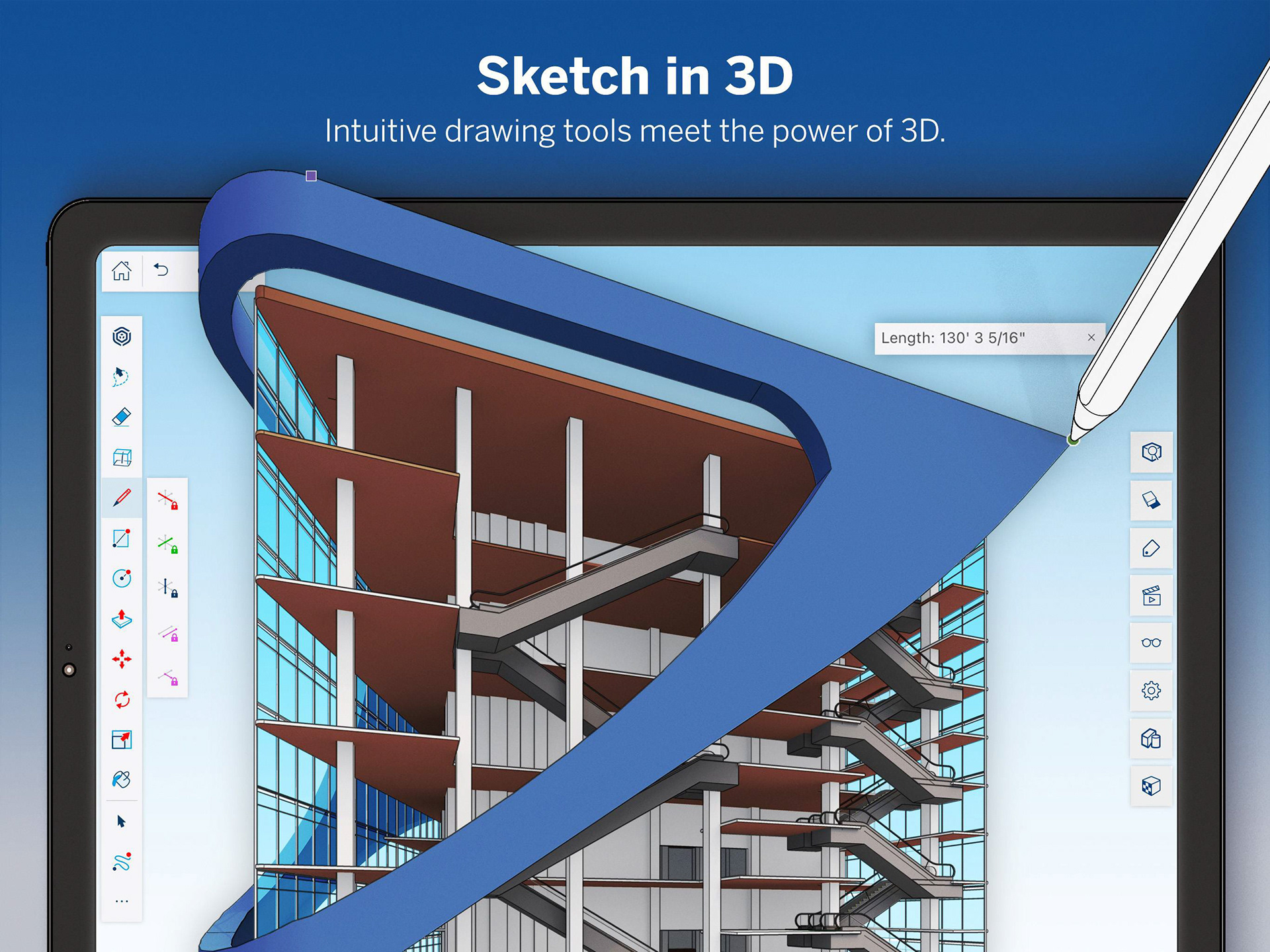Undo the last action
The image size is (1270, 952).
point(161,270)
